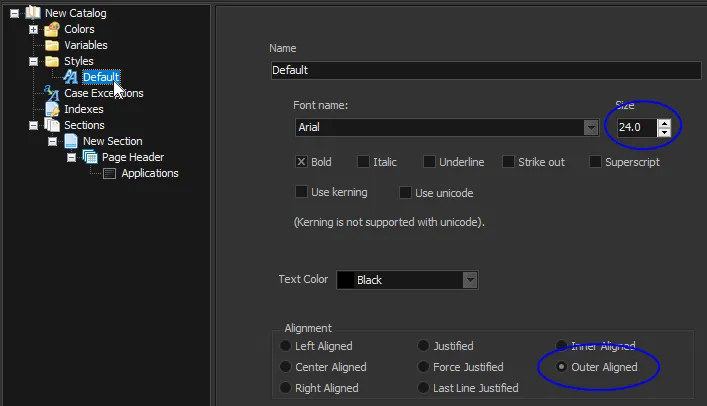Select the Applications tree item
This screenshot has width=707, height=406.
149,173
